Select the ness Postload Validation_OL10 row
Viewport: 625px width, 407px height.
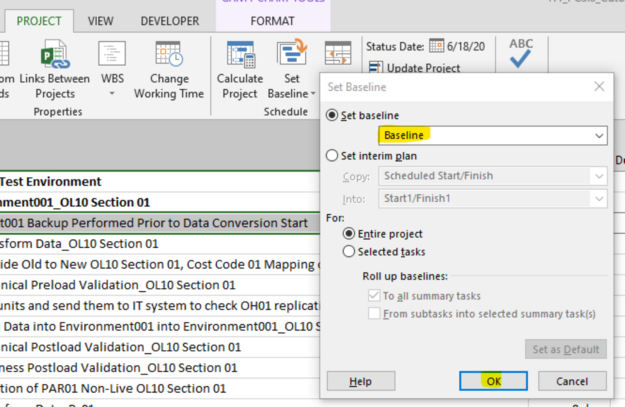pyautogui.click(x=159, y=368)
